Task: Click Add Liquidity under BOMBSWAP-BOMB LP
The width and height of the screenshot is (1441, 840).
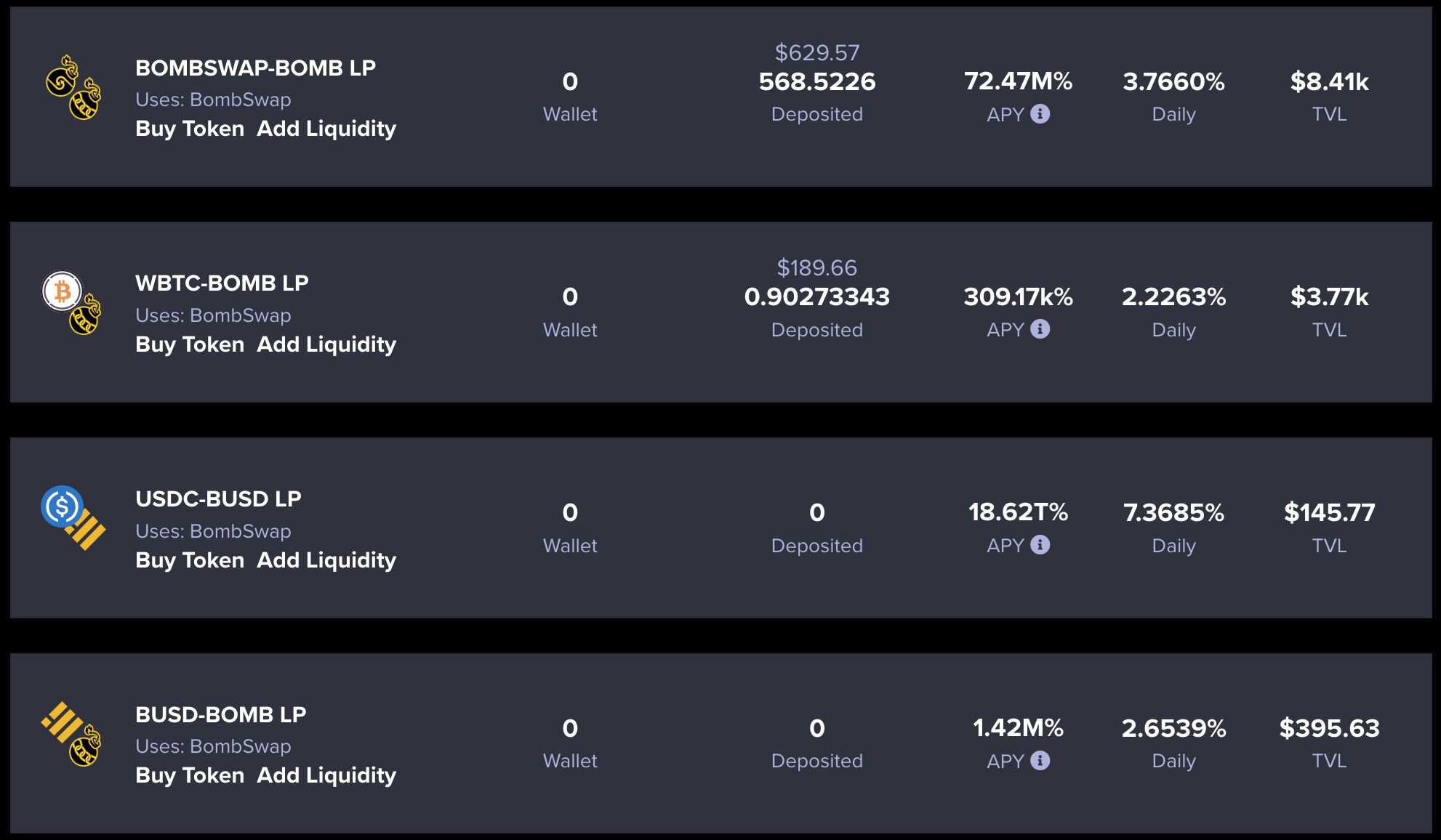Action: 326,129
